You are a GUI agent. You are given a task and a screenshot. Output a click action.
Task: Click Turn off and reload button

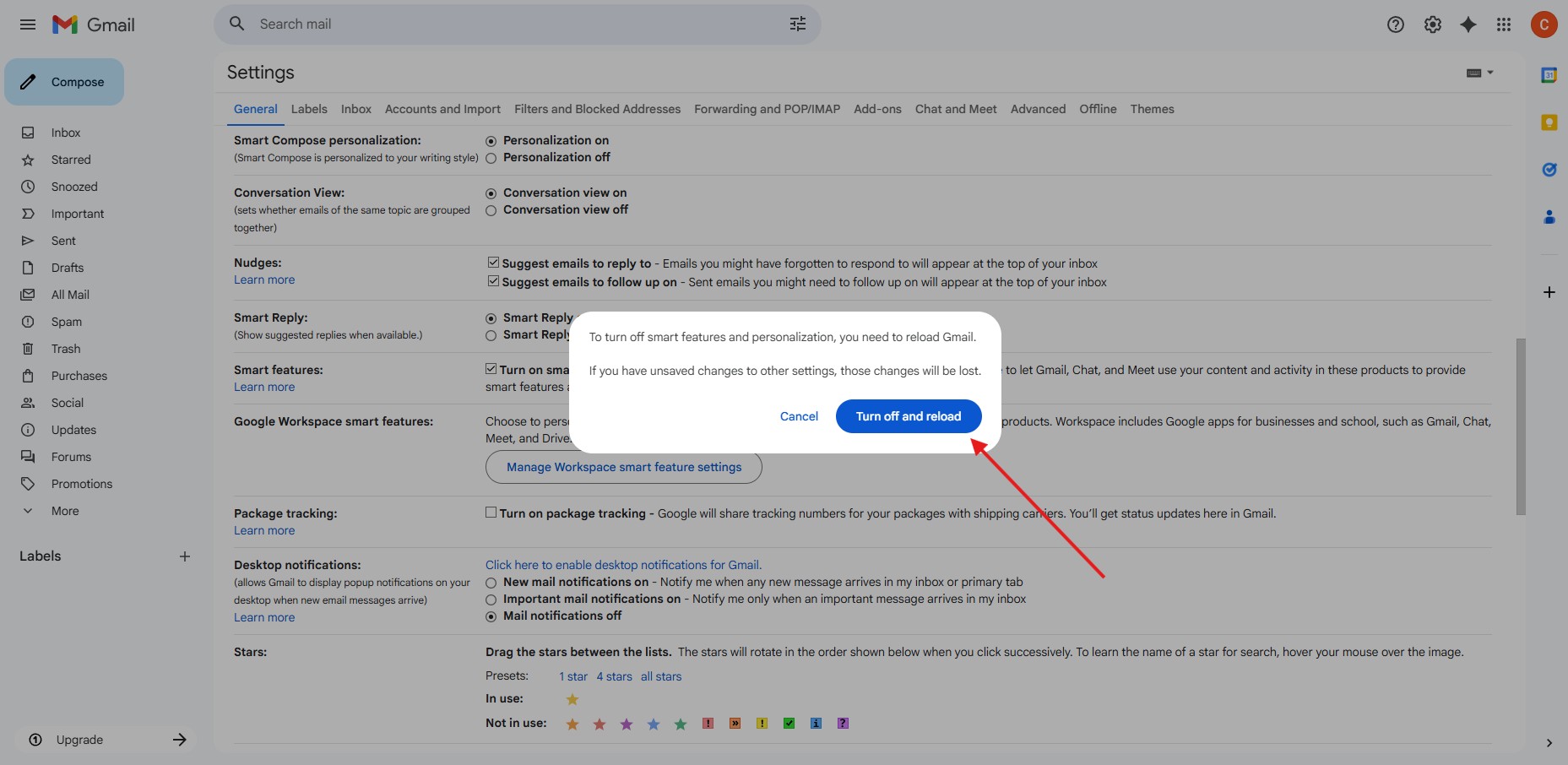[x=908, y=416]
